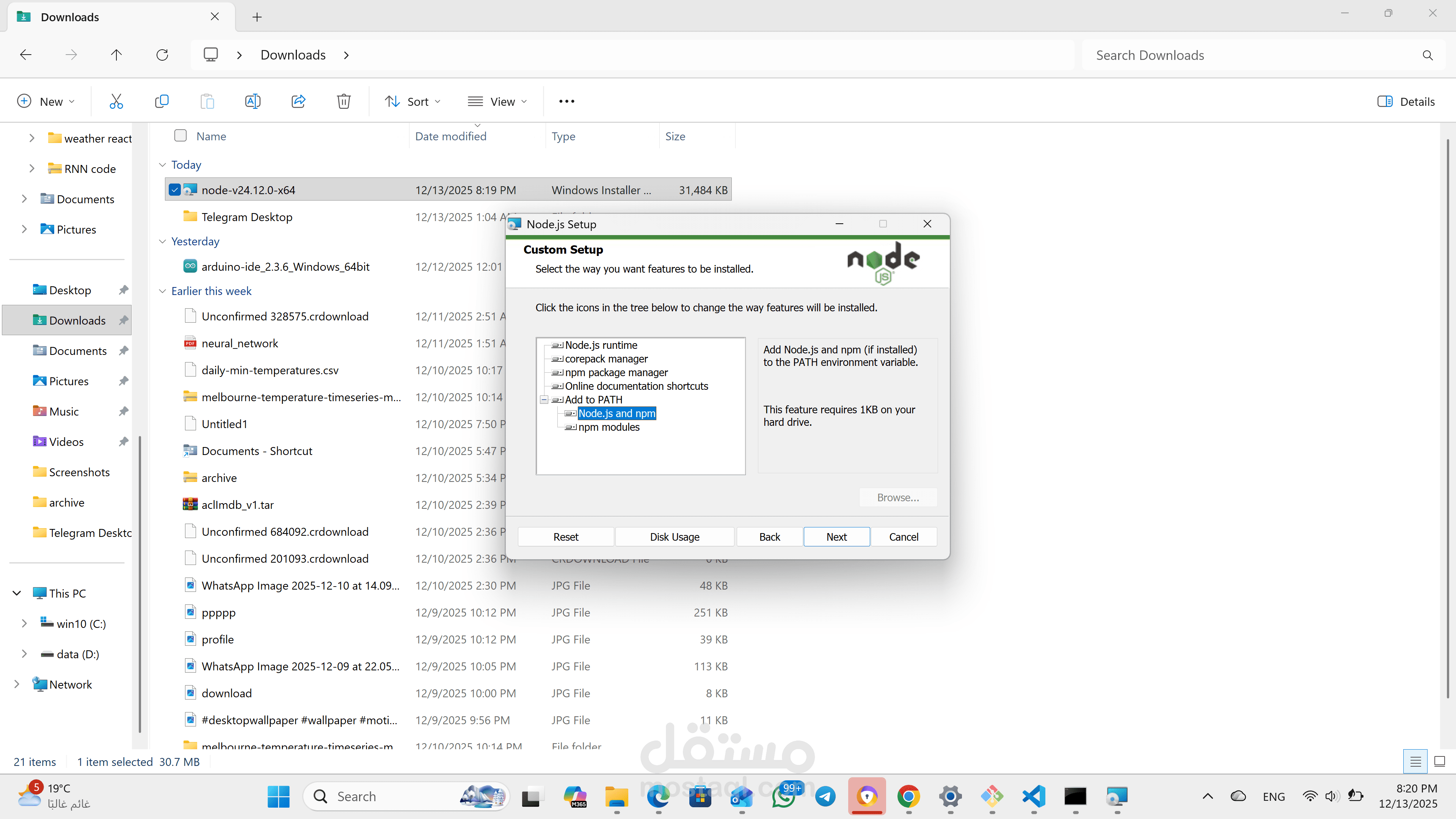Click the Delete trash icon
The image size is (1456, 819).
click(344, 101)
